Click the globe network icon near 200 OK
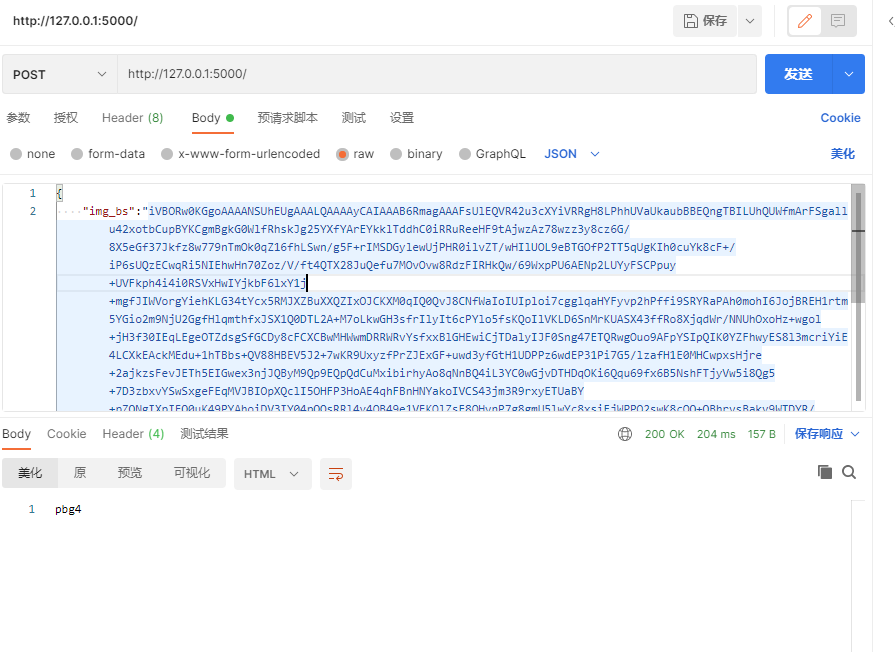This screenshot has width=895, height=652. coord(625,434)
